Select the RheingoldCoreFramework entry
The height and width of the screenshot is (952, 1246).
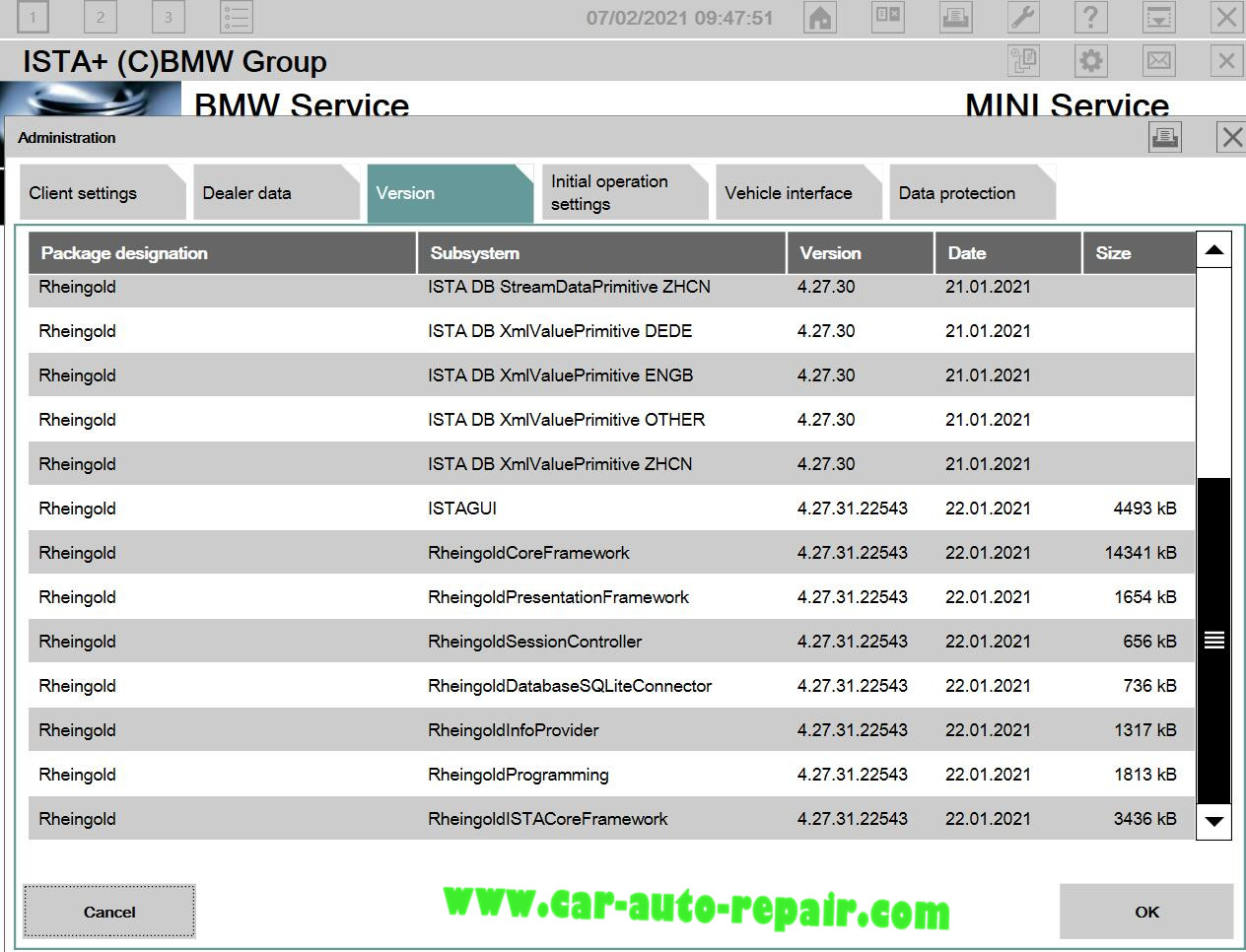(611, 553)
